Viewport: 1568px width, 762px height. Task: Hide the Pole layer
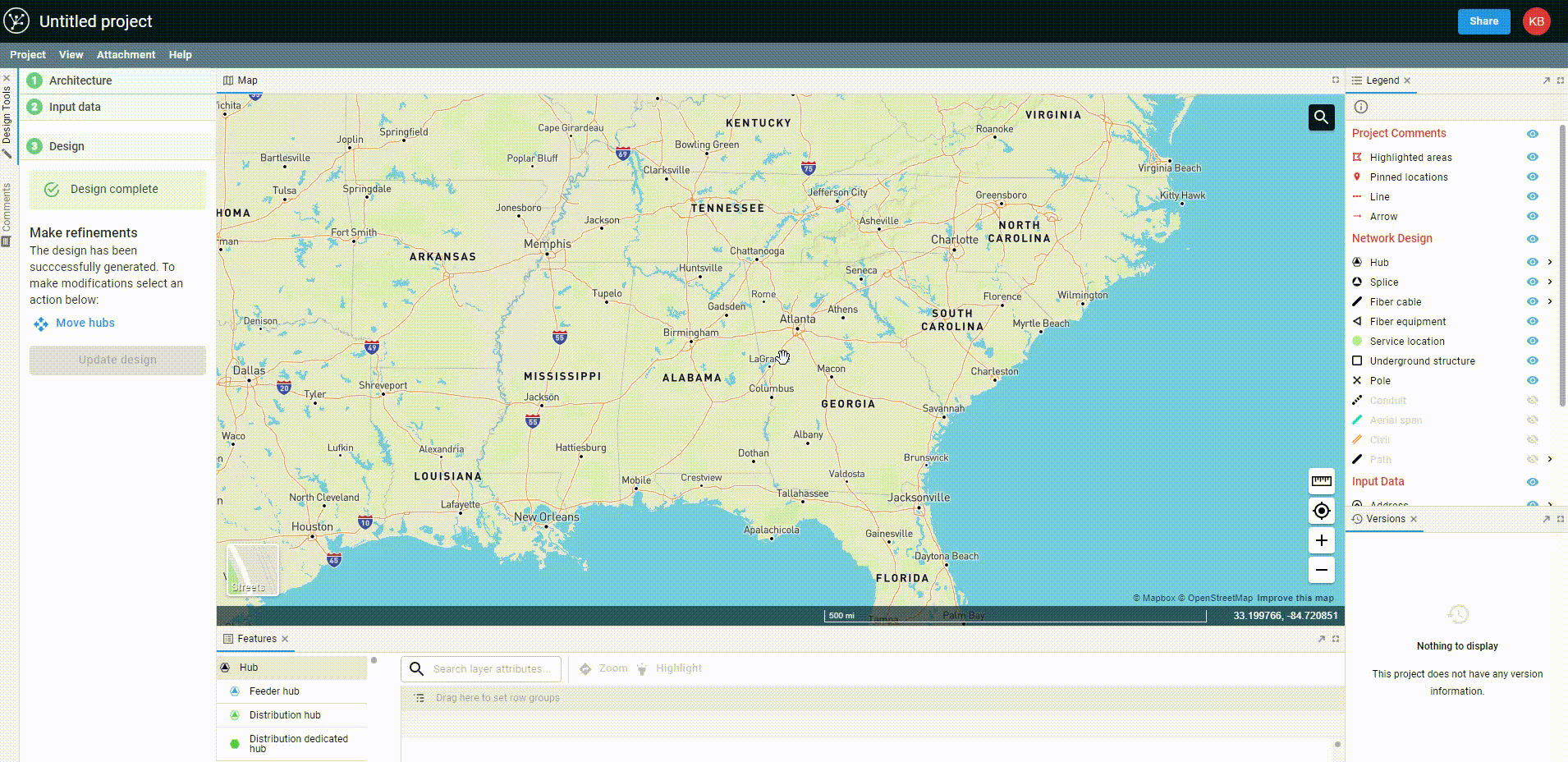(x=1532, y=380)
